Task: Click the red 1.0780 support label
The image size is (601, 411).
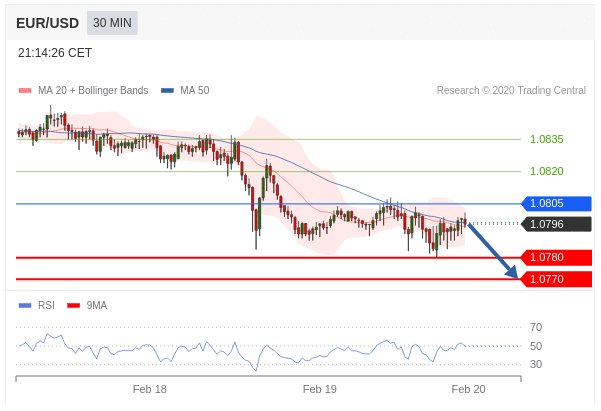Action: pos(556,257)
